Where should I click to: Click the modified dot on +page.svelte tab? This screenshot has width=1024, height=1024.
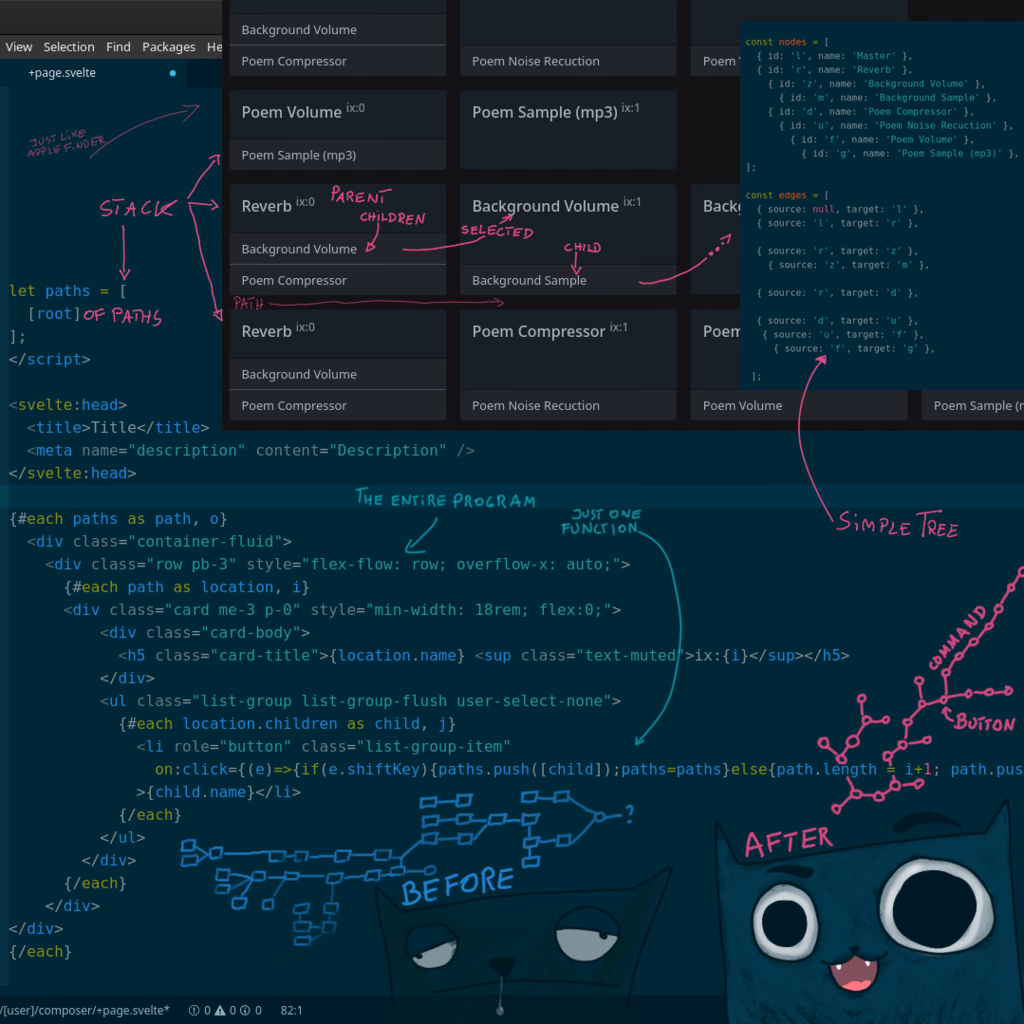(x=173, y=73)
